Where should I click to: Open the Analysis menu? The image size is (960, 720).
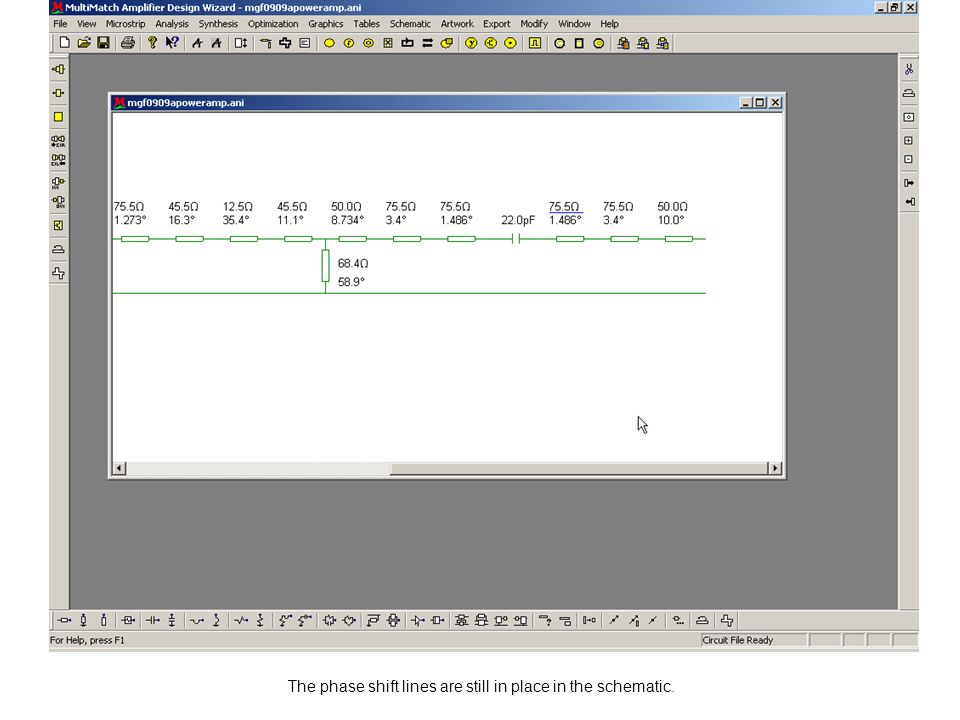click(172, 24)
